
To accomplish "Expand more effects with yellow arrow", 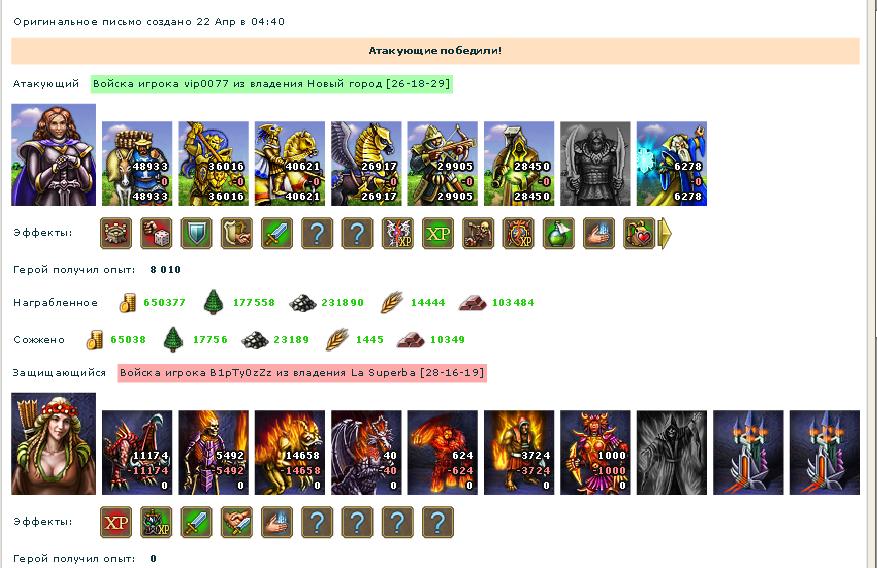I will pyautogui.click(x=665, y=233).
